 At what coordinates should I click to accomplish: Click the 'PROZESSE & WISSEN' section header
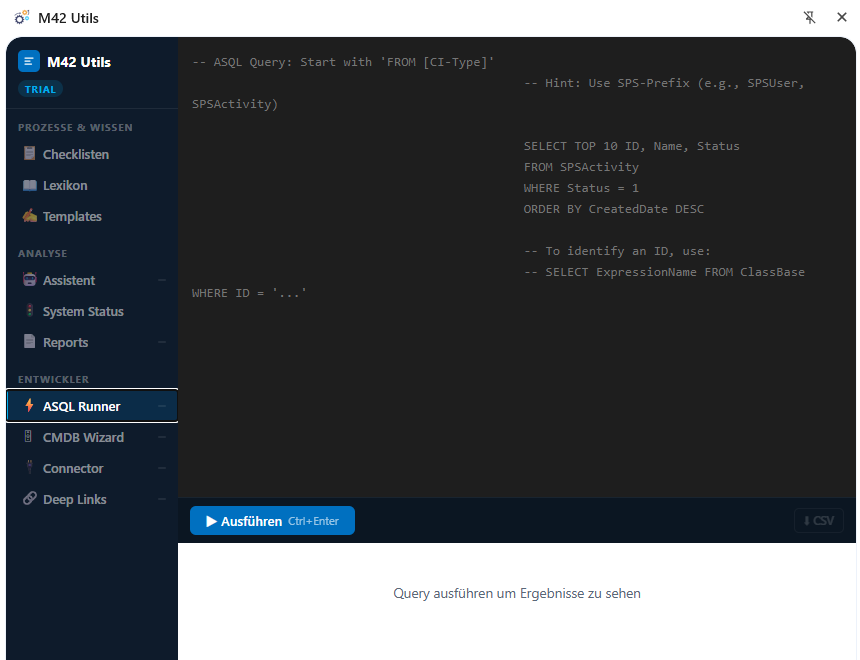click(75, 127)
